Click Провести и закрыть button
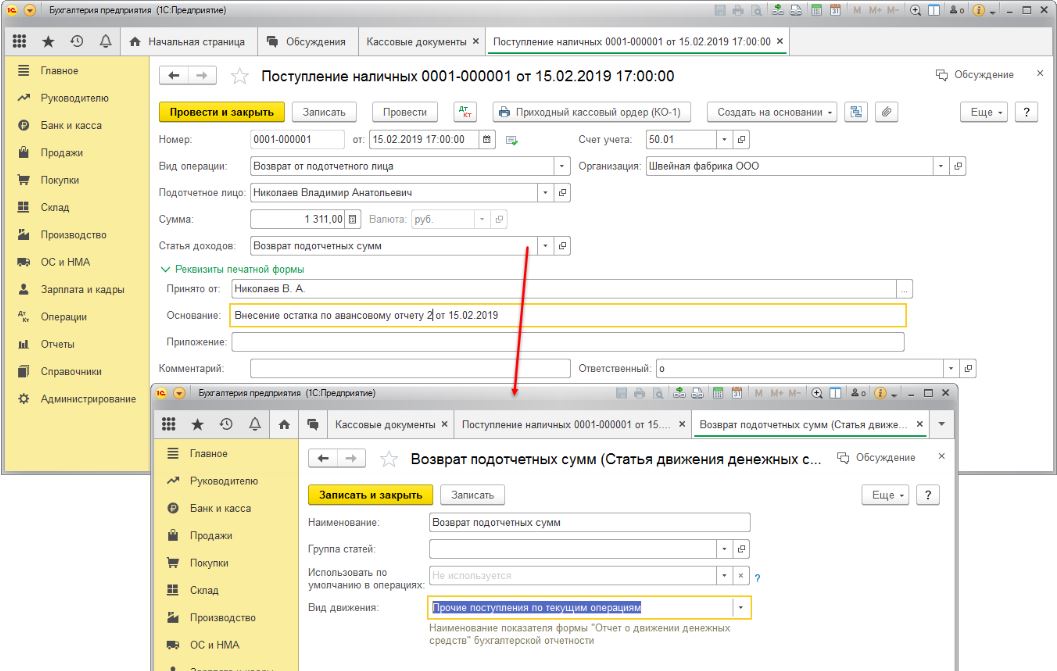Viewport: 1057px width, 671px height. pyautogui.click(x=222, y=112)
